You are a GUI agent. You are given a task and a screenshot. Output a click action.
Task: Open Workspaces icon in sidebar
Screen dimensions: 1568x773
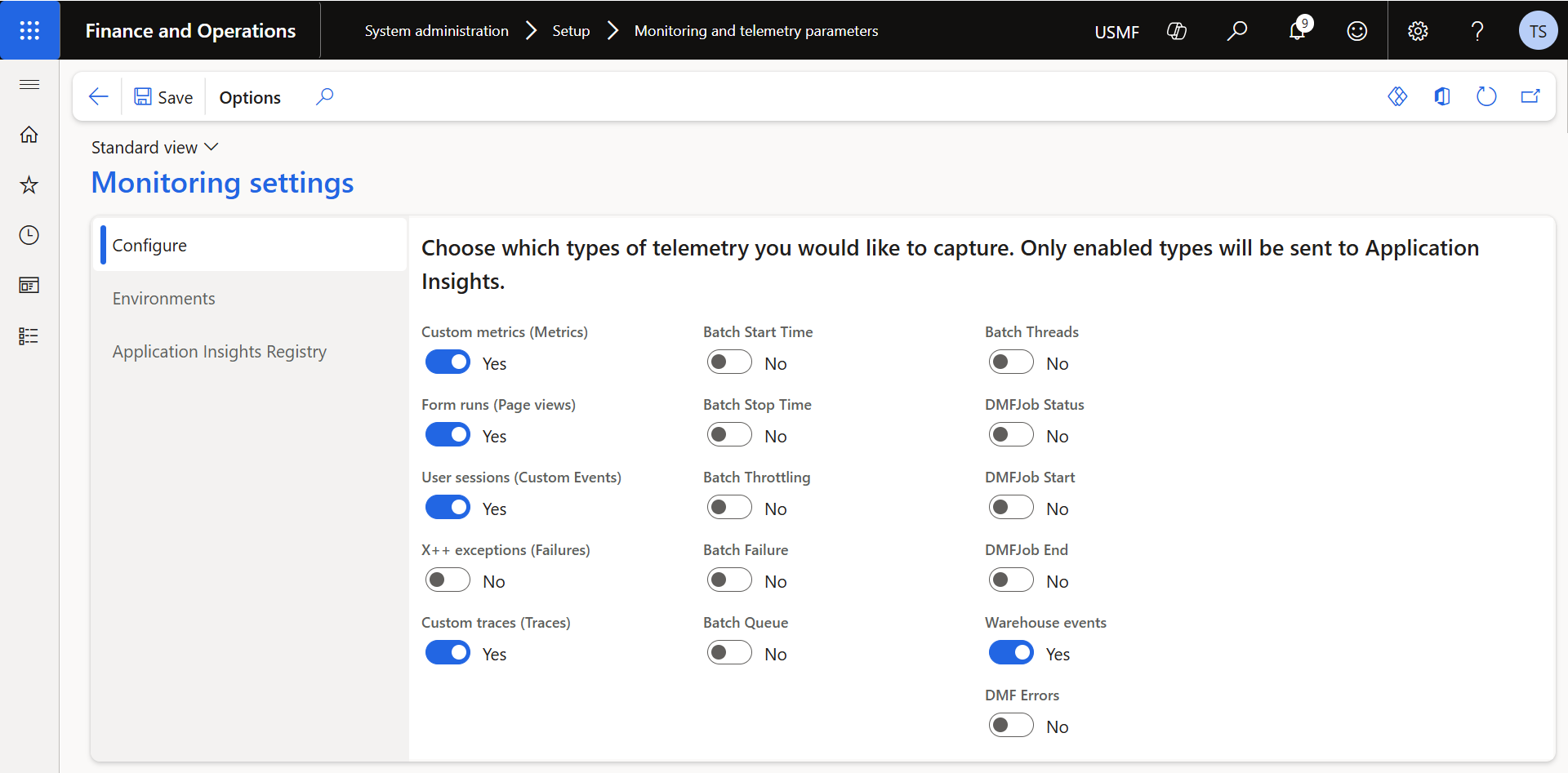(x=29, y=286)
